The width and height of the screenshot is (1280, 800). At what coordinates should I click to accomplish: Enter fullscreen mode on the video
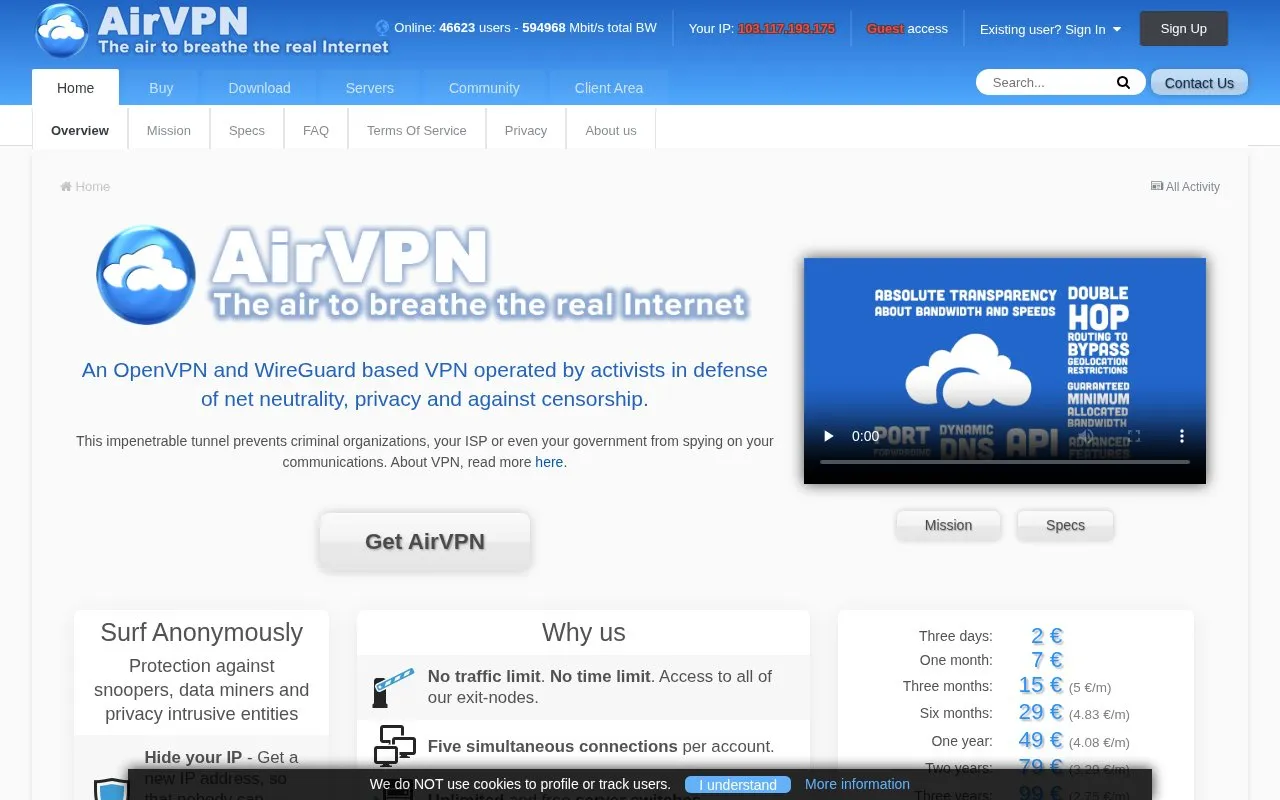coord(1134,436)
